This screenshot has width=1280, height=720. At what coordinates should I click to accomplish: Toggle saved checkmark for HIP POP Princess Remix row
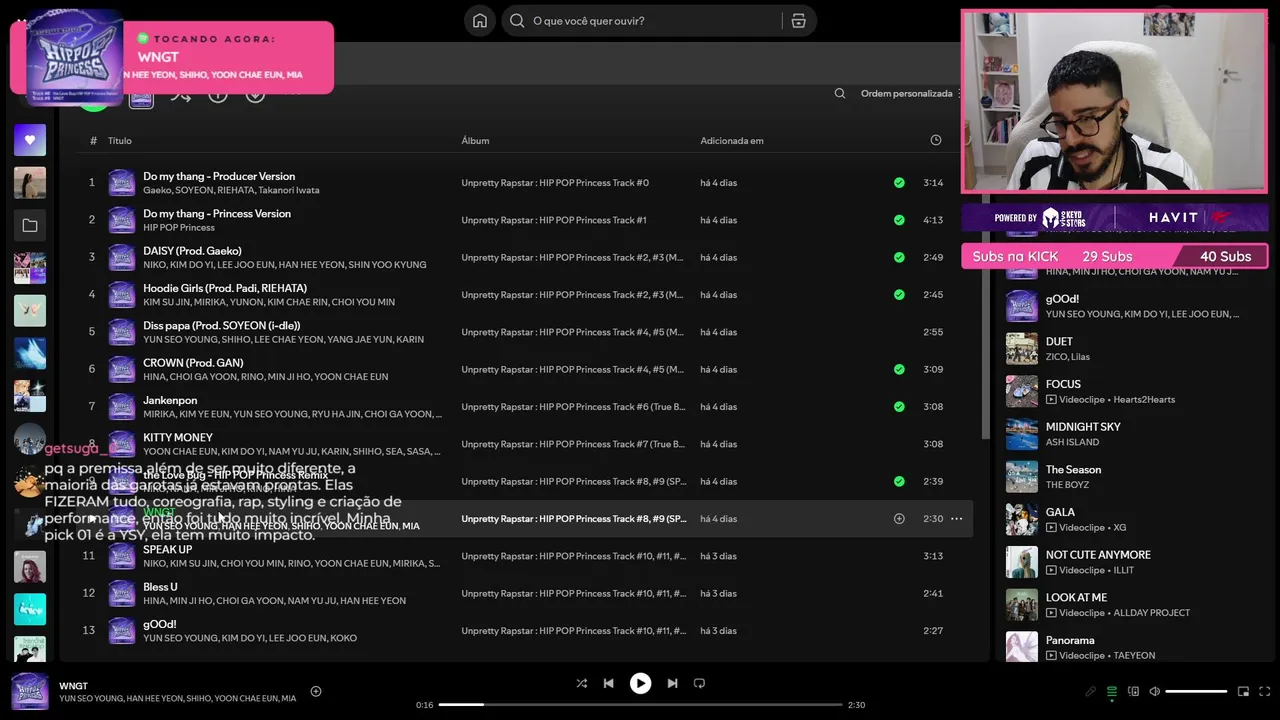pyautogui.click(x=899, y=481)
